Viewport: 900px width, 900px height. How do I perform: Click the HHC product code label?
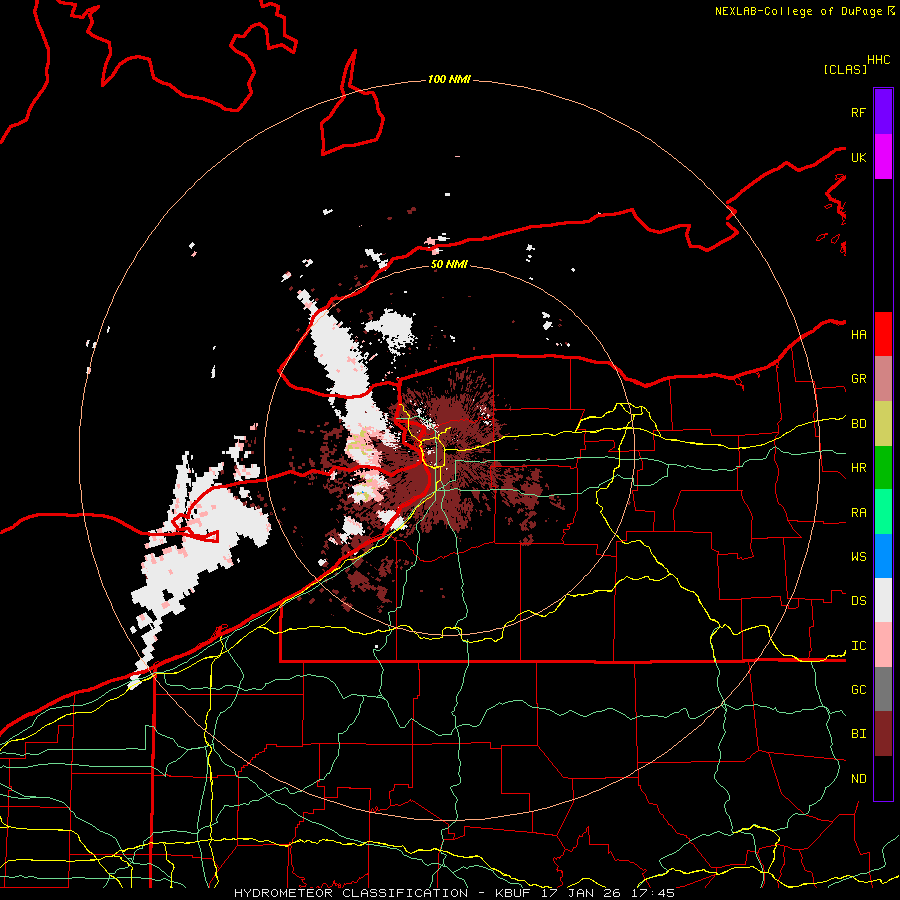click(878, 60)
